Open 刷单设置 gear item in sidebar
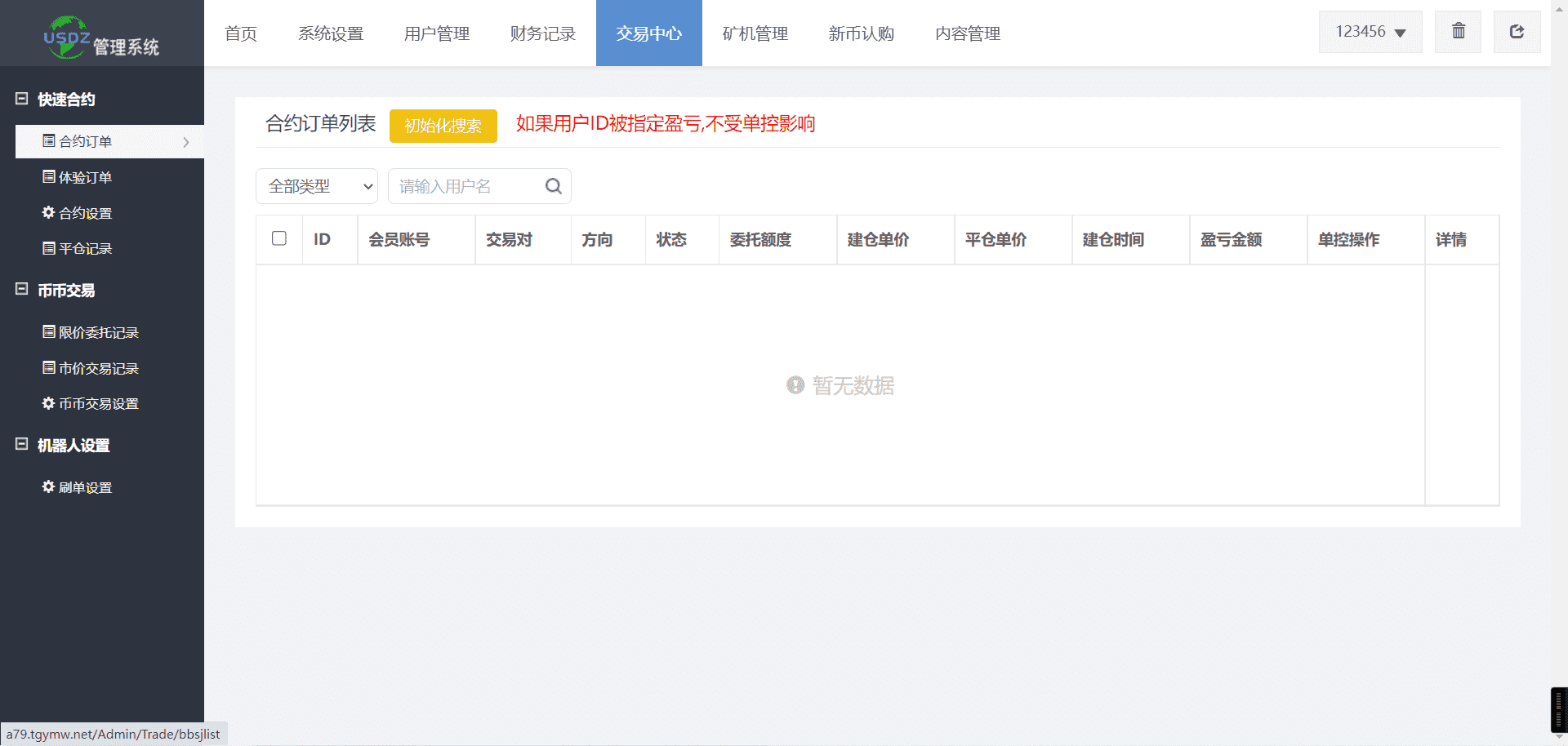 coord(78,487)
